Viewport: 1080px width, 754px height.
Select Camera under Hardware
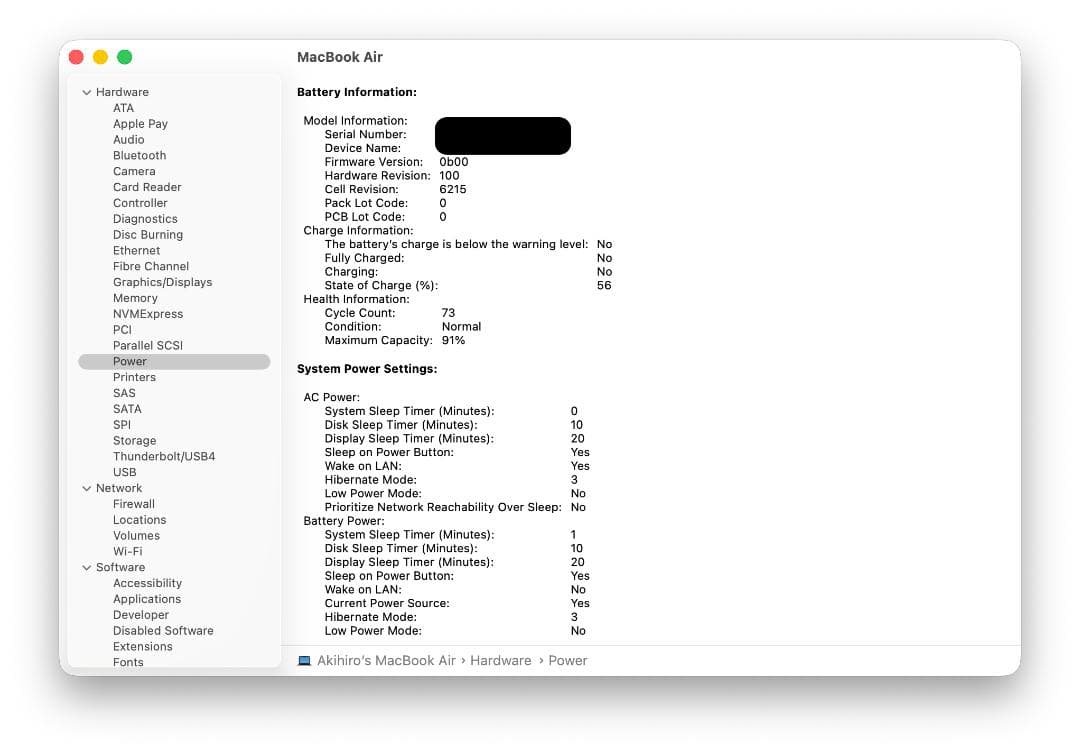click(x=134, y=171)
